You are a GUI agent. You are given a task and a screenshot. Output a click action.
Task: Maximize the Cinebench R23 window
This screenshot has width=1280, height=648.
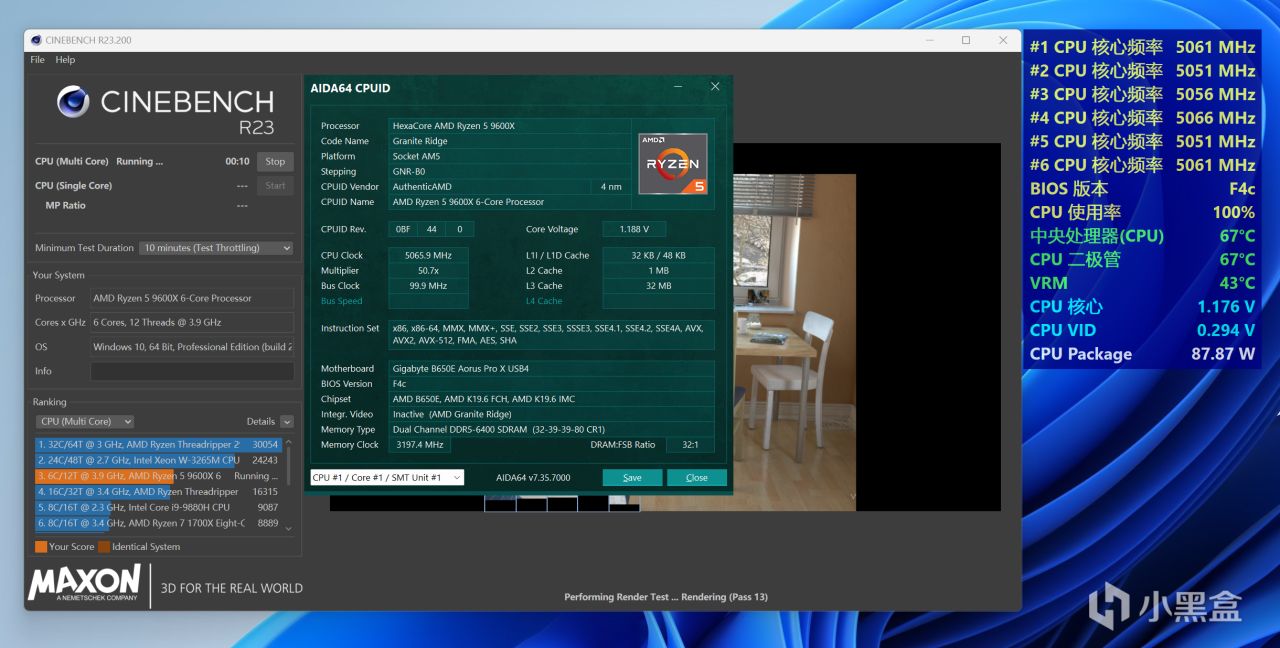click(x=966, y=40)
